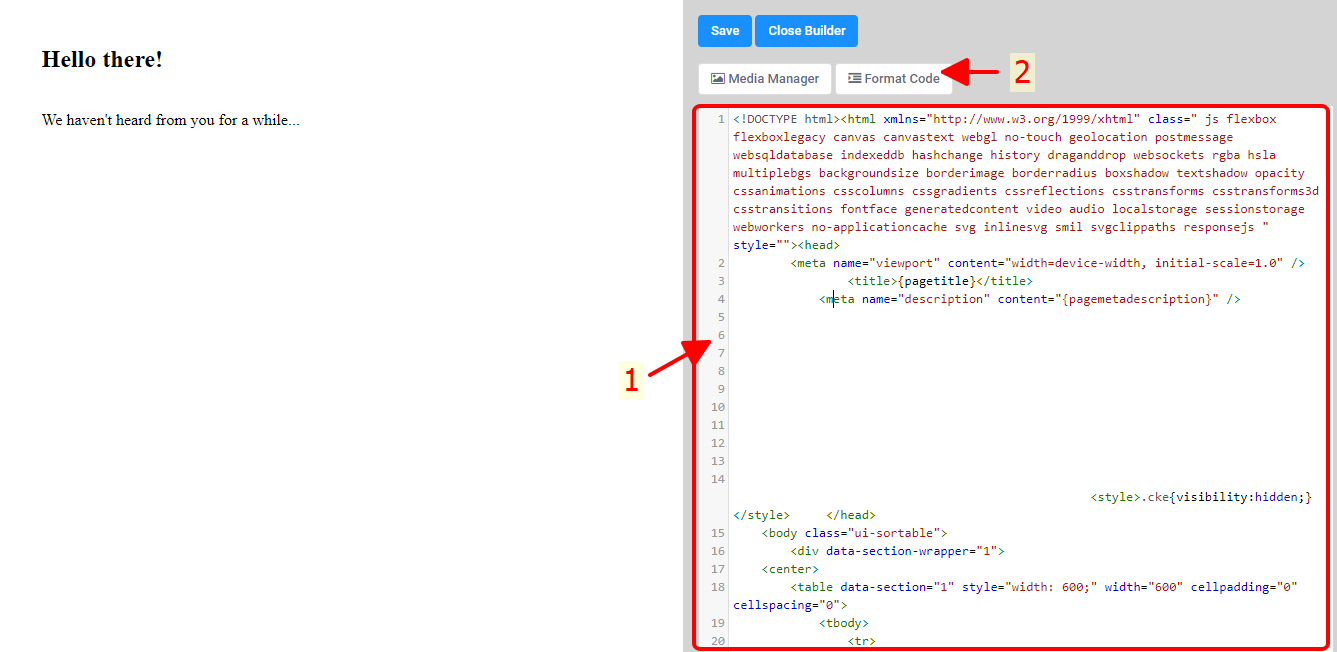Click line number 1 in the gutter
Viewport: 1337px width, 652px height.
point(720,119)
